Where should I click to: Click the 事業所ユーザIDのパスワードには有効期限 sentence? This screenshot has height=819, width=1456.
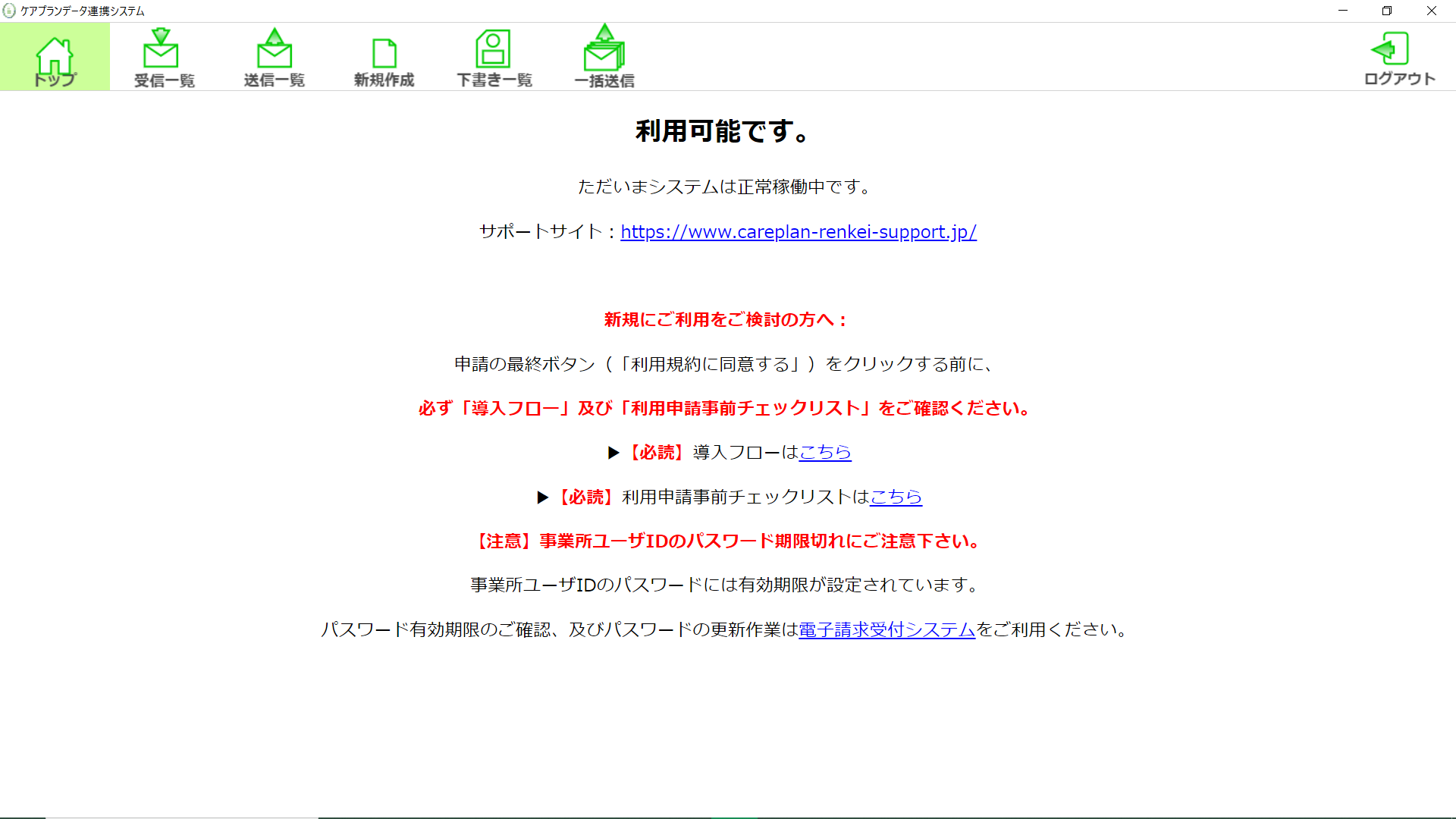[726, 585]
